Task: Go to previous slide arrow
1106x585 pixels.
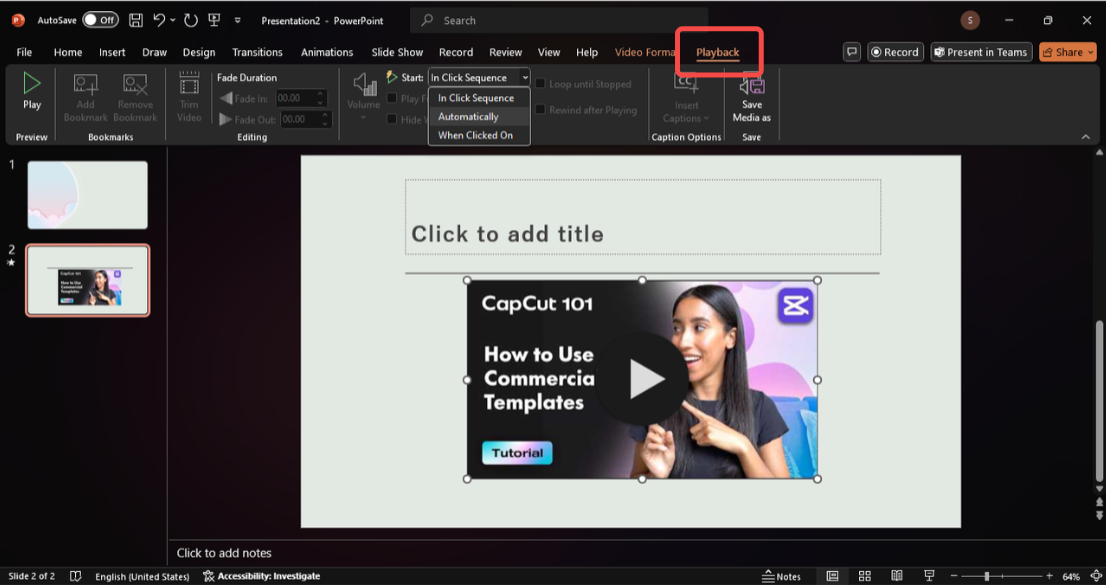Action: click(x=1099, y=502)
